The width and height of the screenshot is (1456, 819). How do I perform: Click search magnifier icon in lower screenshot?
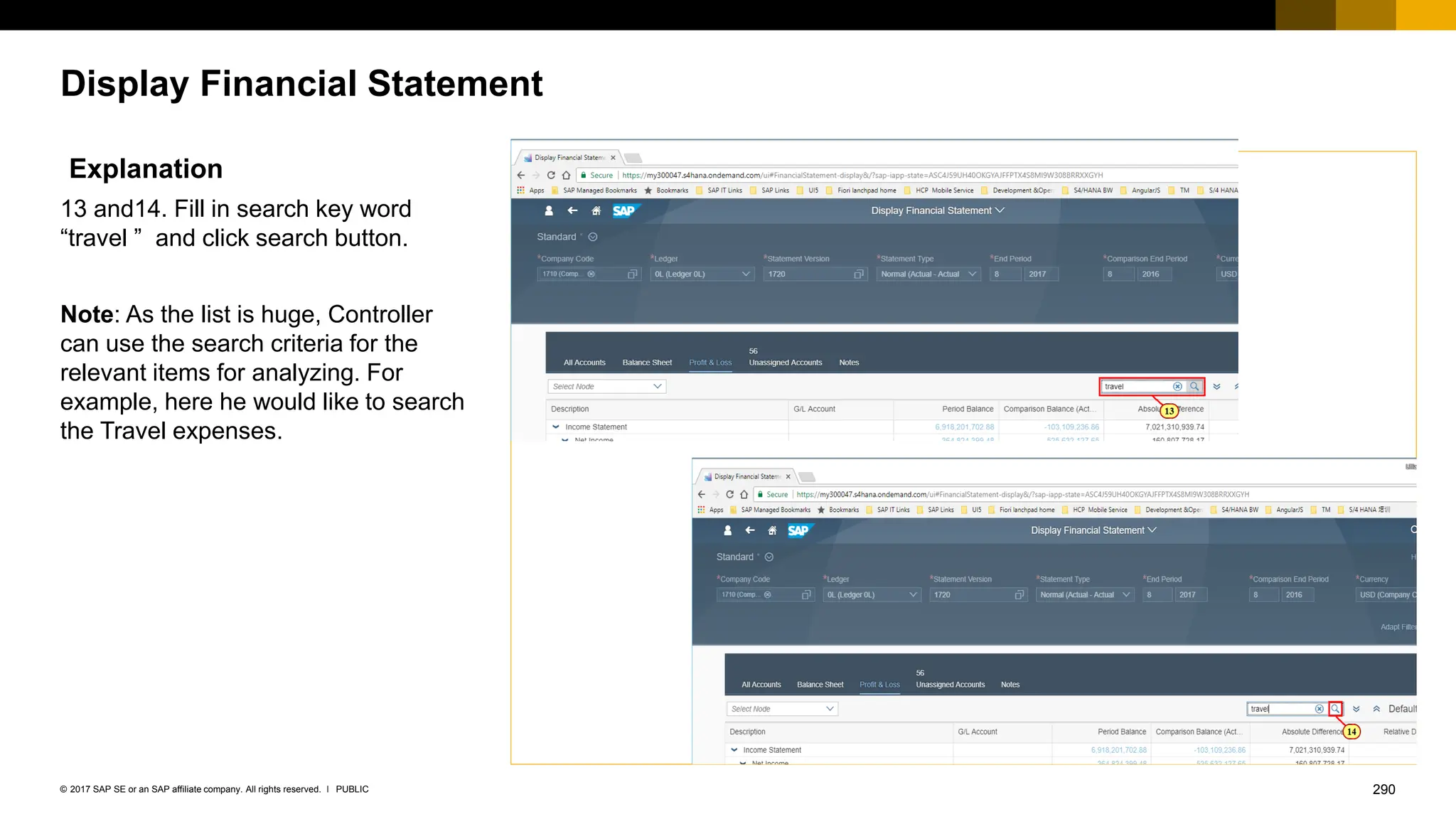point(1335,709)
